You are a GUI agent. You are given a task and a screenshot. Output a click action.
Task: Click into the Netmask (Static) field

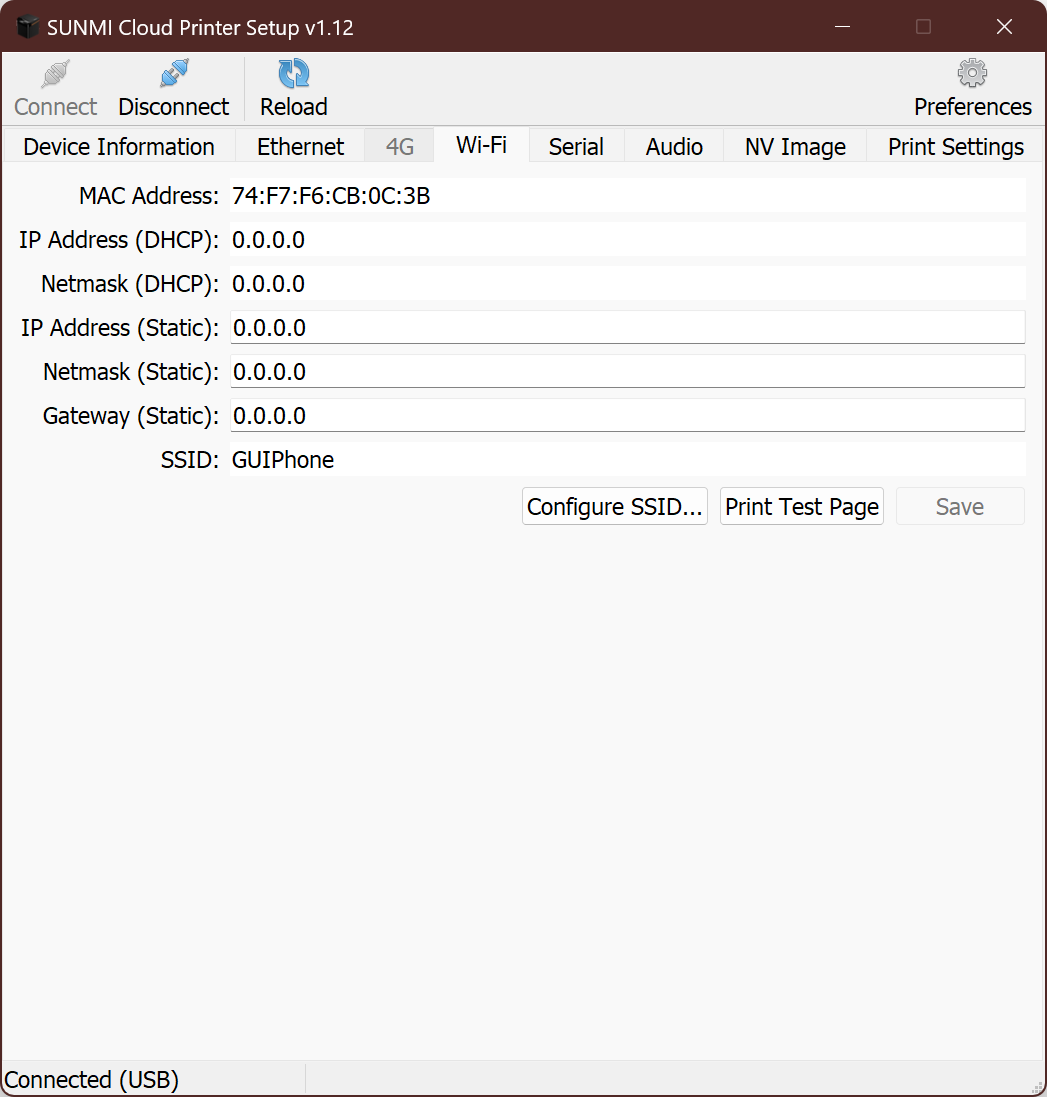pyautogui.click(x=627, y=372)
